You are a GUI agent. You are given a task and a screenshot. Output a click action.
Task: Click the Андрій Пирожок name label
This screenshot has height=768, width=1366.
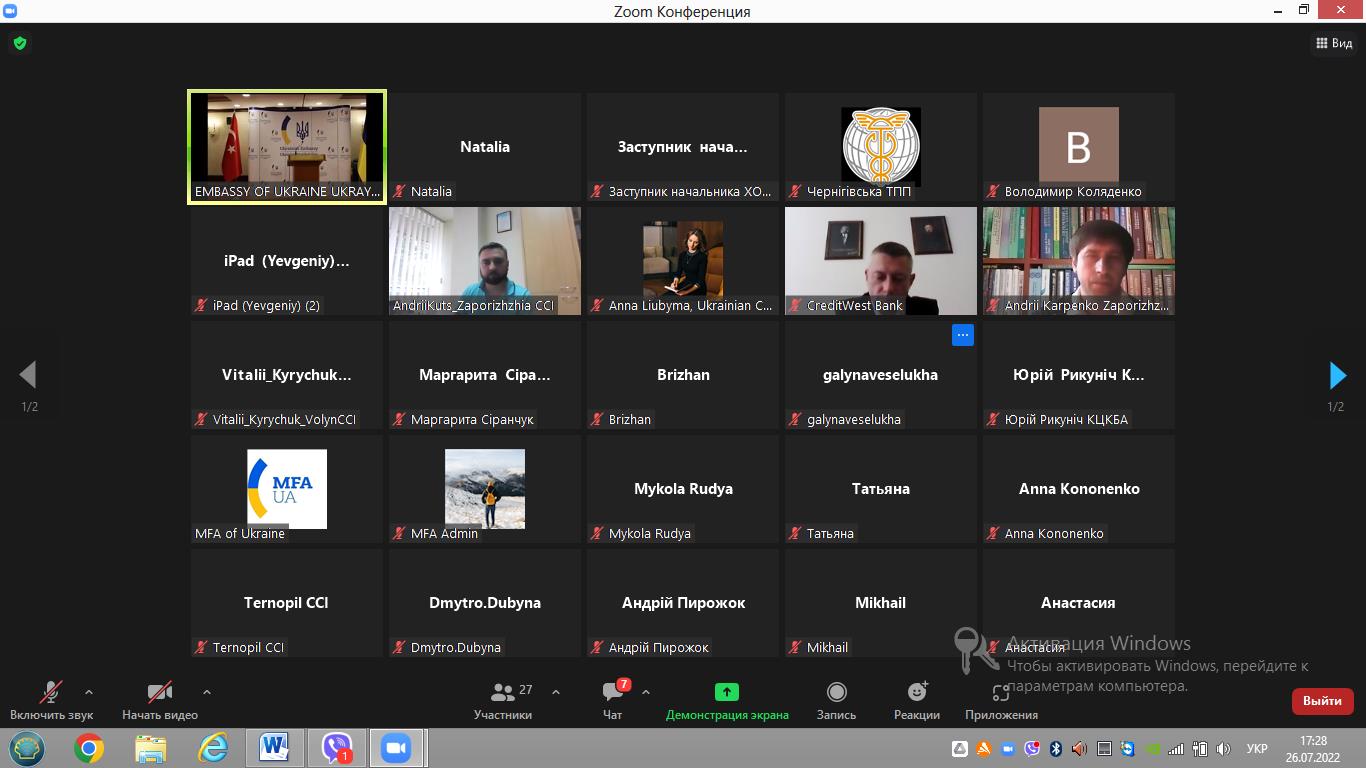[x=659, y=647]
